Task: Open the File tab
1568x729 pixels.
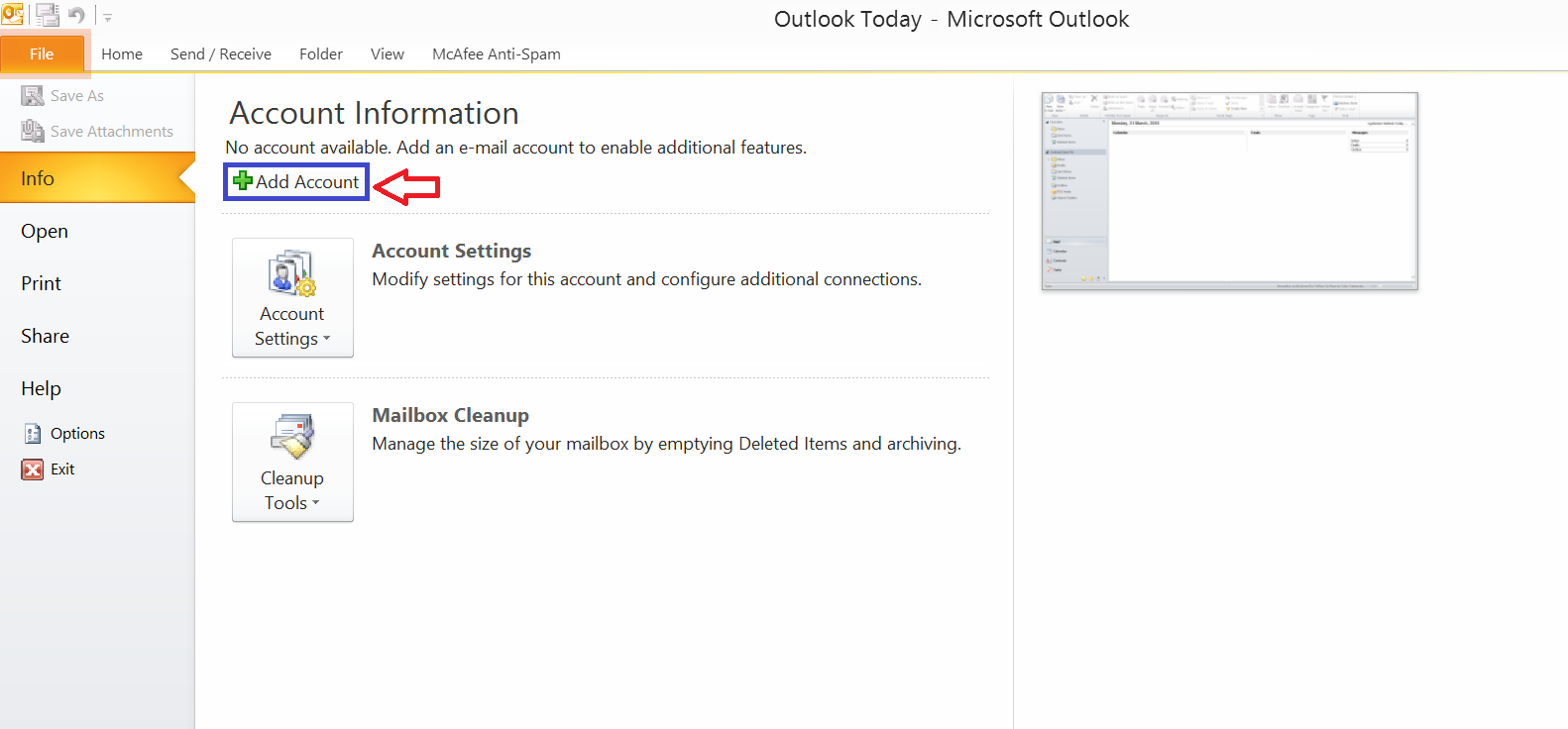Action: point(42,54)
